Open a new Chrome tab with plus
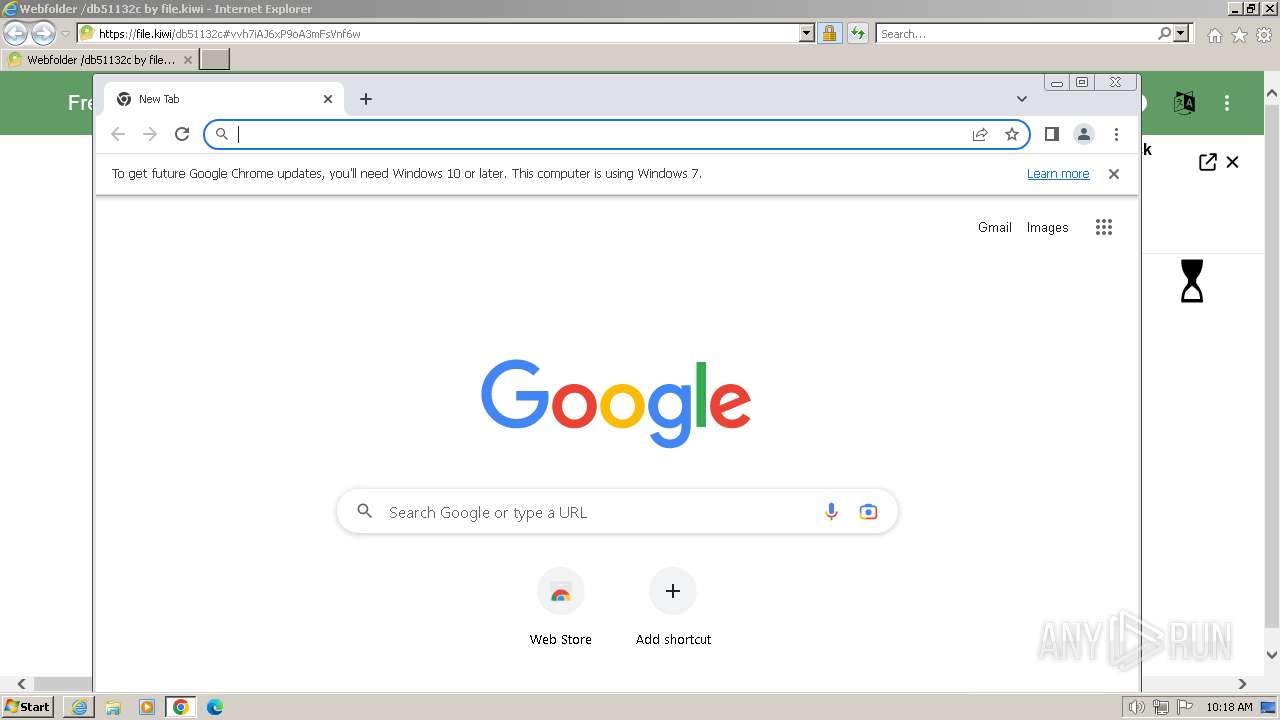 click(x=366, y=99)
